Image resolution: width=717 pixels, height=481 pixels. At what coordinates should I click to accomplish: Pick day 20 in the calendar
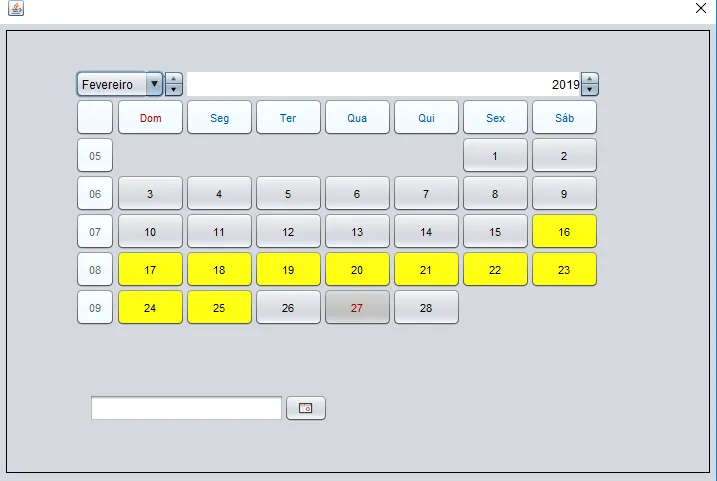357,269
